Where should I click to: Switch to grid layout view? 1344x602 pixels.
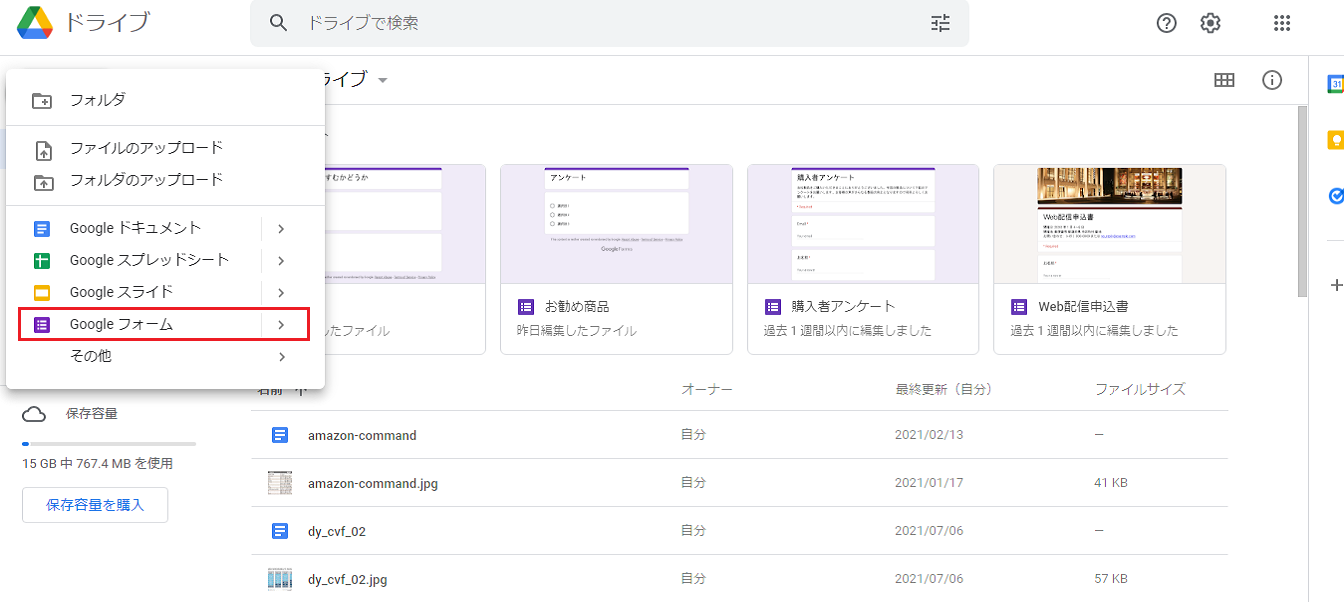point(1224,80)
